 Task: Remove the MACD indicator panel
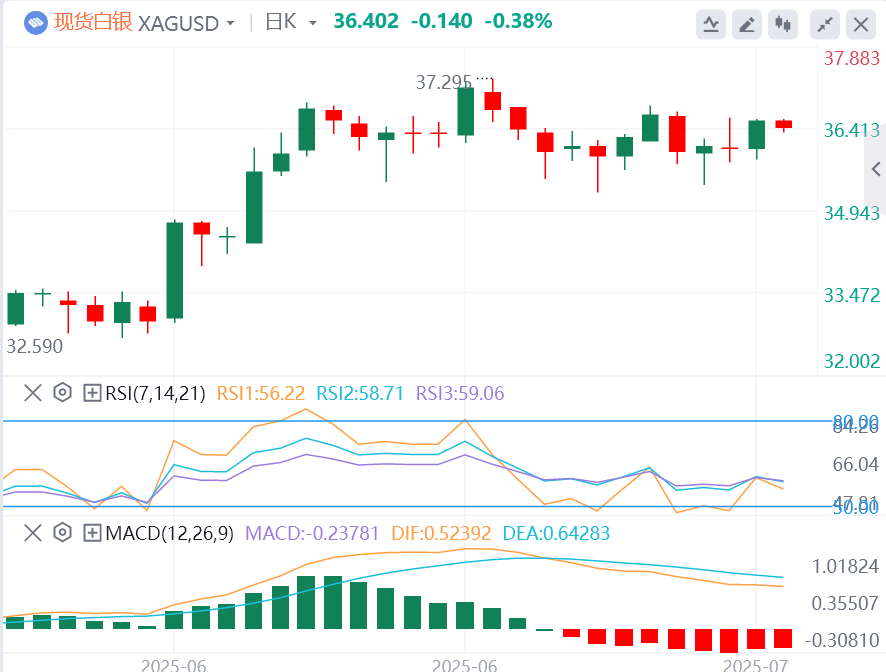point(33,532)
